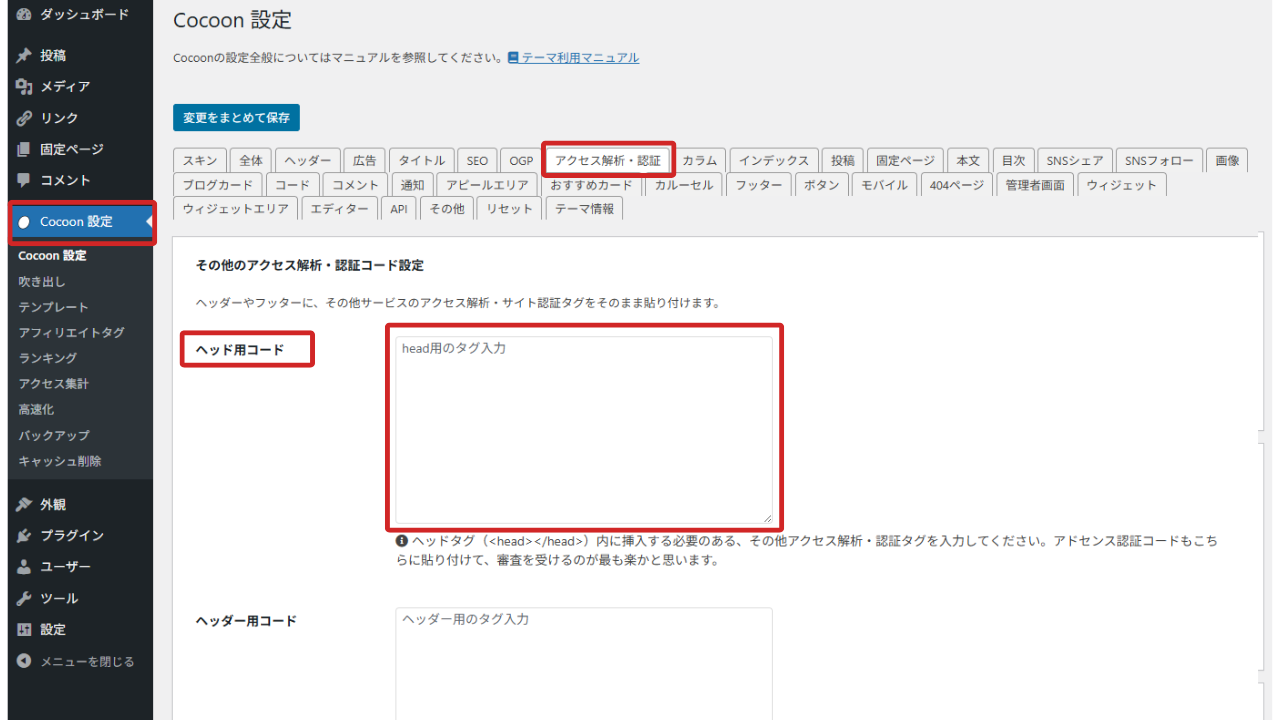This screenshot has width=1280, height=720.
Task: Switch to the API tab
Action: pyautogui.click(x=399, y=209)
